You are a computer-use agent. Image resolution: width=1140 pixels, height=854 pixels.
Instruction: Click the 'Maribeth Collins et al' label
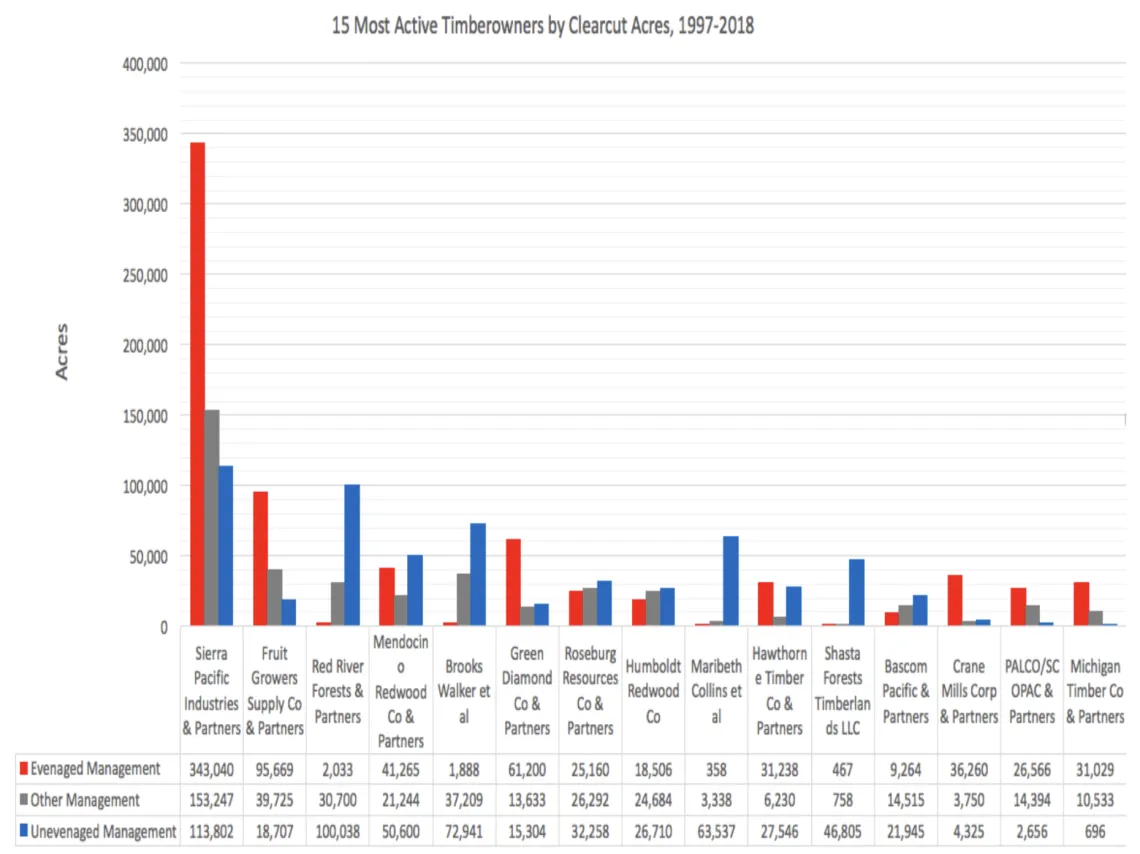coord(716,691)
